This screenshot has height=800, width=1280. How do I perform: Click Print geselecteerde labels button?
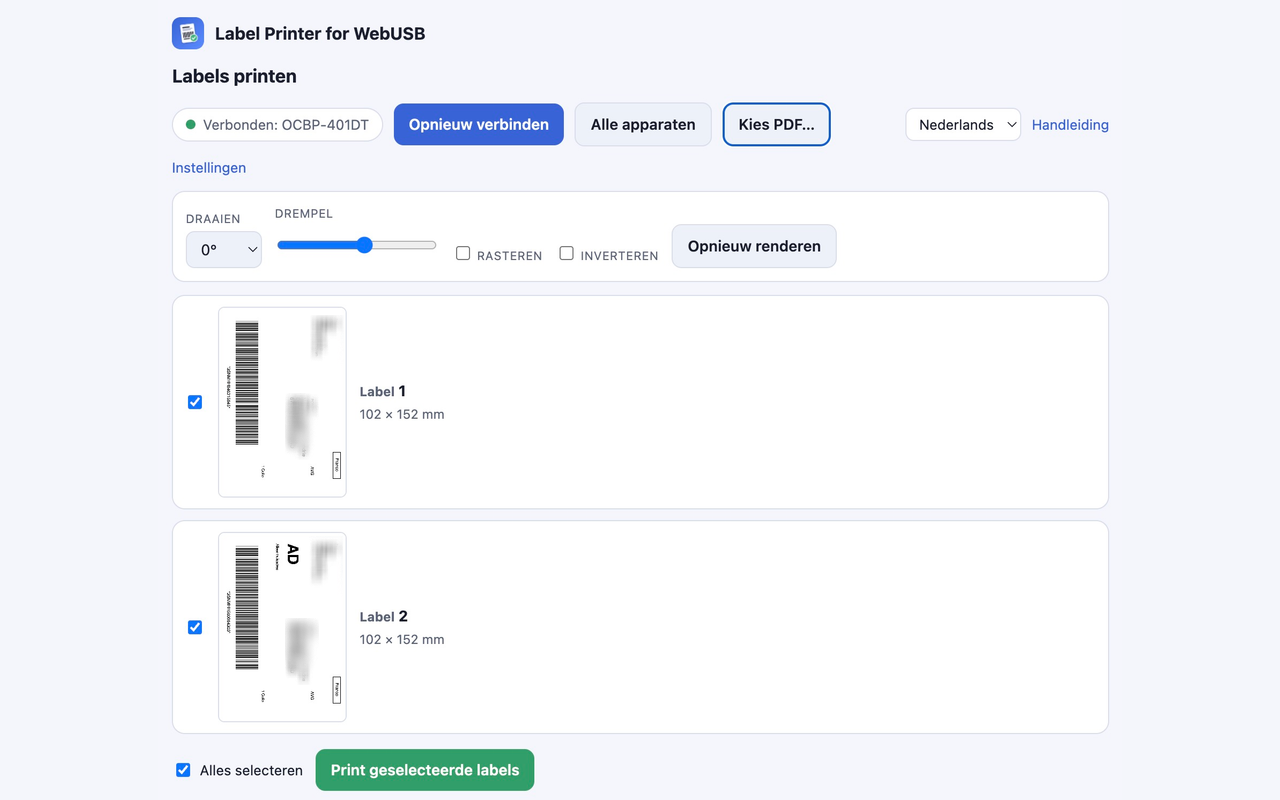click(425, 770)
